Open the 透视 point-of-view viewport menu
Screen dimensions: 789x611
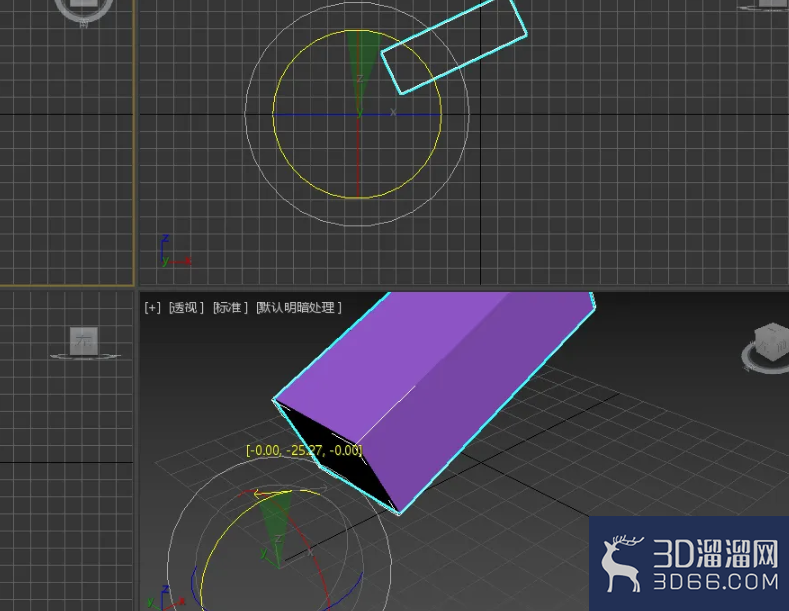(x=186, y=307)
